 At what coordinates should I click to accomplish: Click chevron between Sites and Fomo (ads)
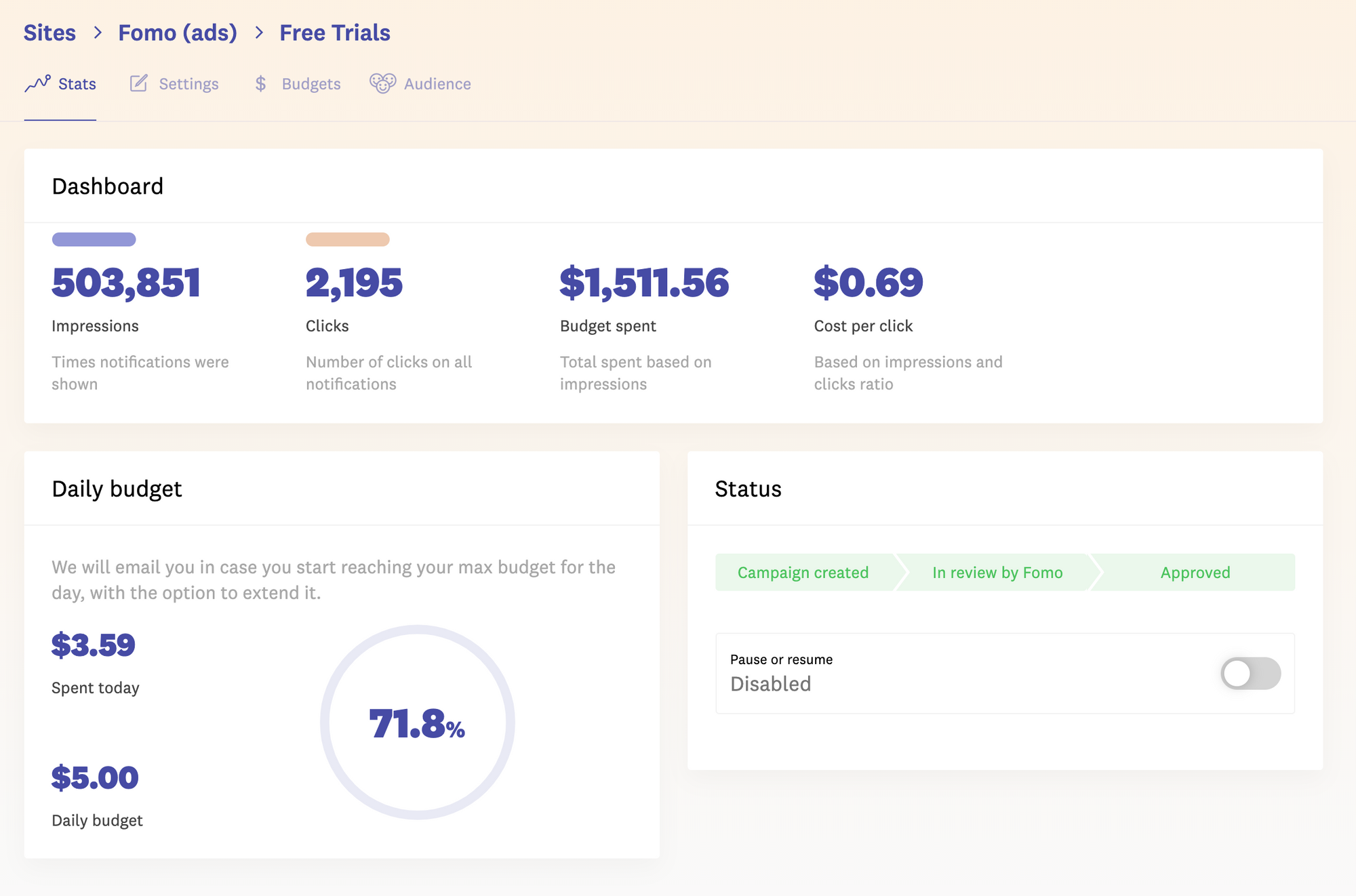(x=98, y=33)
